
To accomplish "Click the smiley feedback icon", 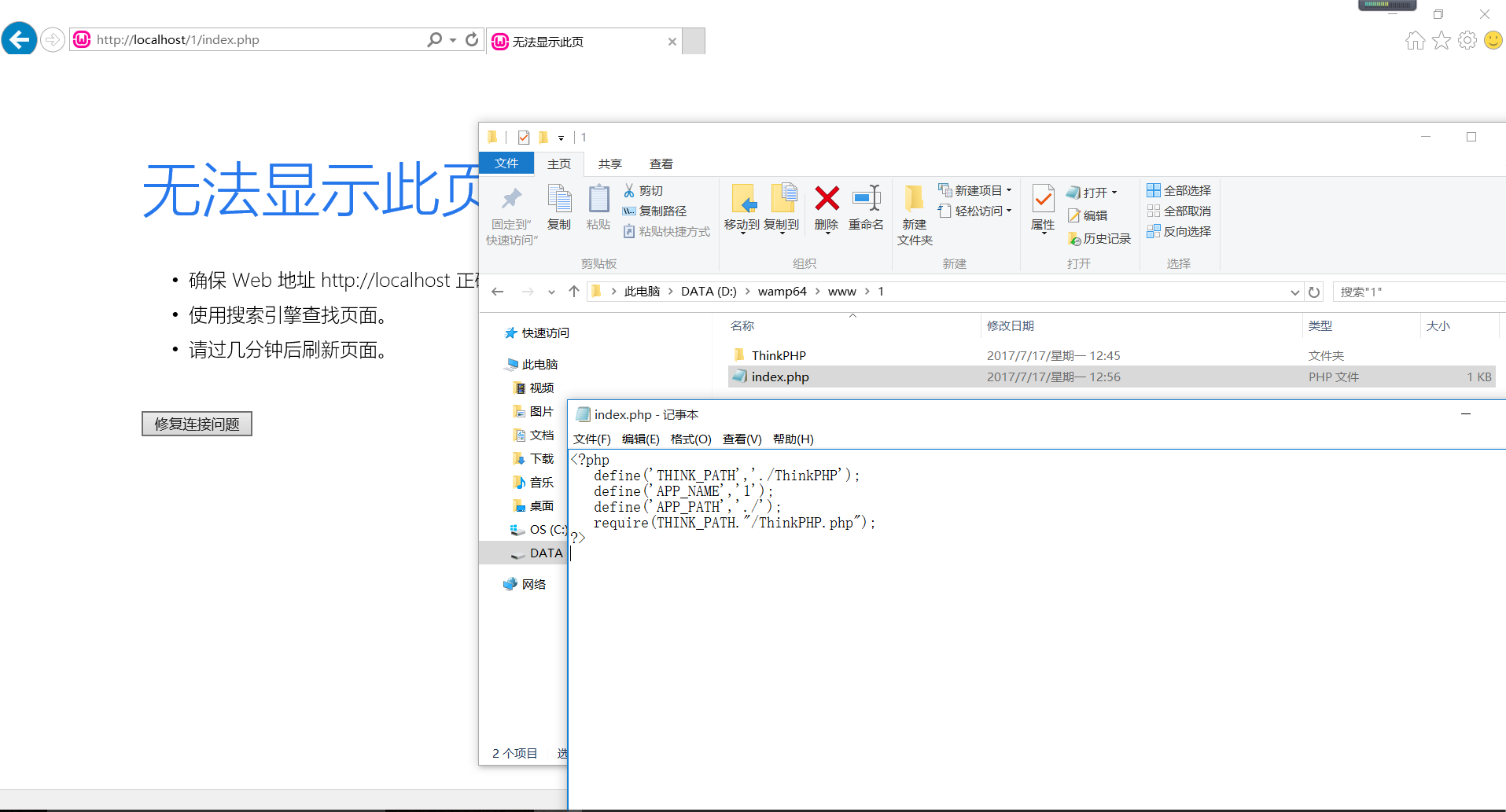I will [x=1493, y=40].
